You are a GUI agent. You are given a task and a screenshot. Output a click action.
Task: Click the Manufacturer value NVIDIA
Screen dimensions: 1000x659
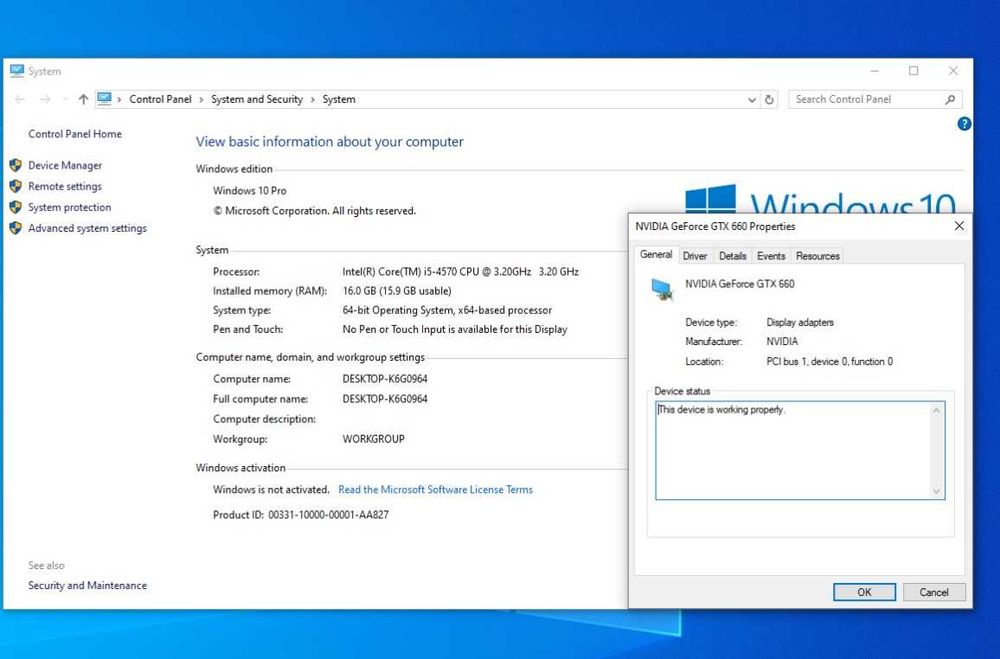pos(782,341)
